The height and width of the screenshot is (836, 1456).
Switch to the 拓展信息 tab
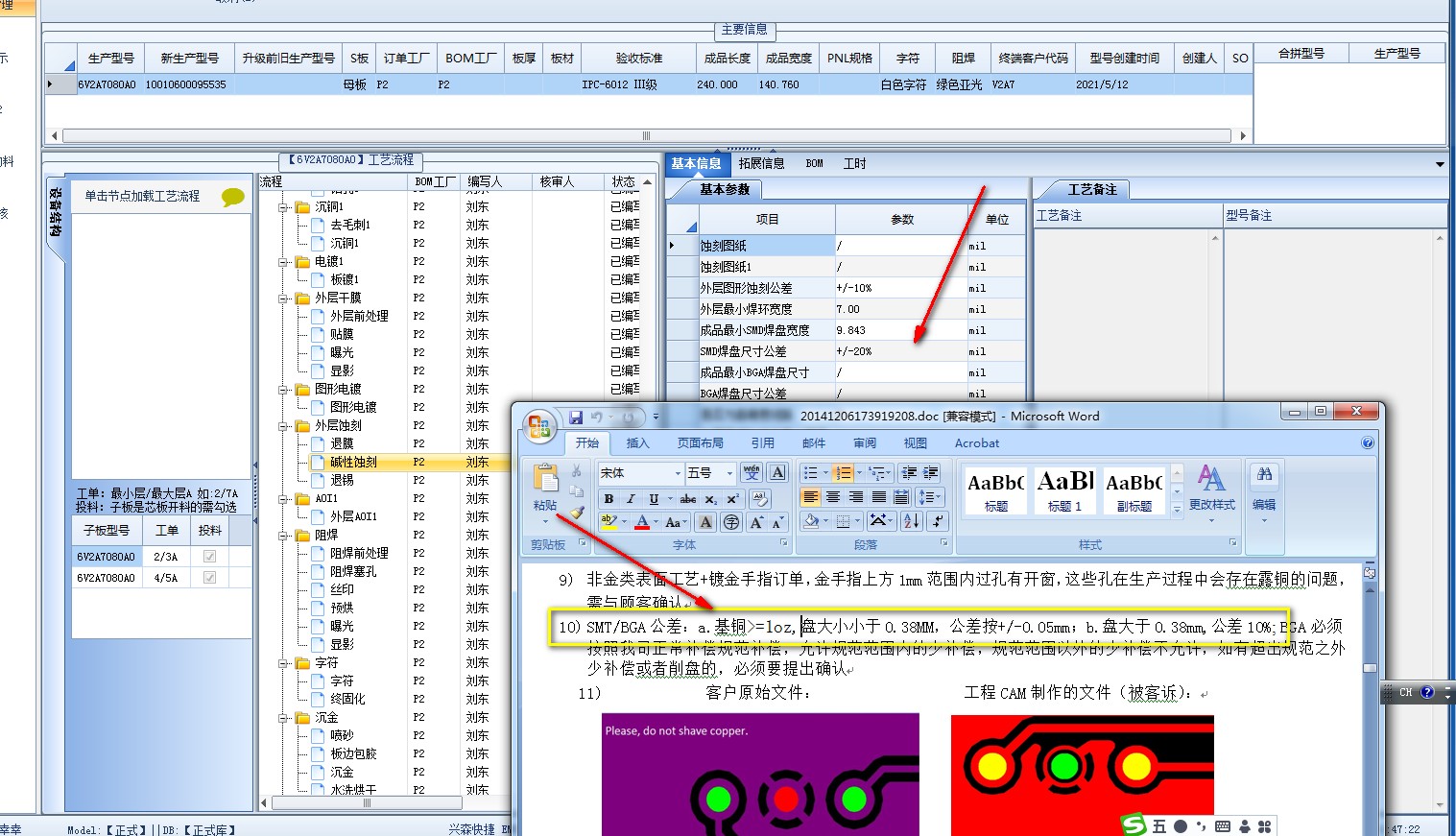pos(761,164)
